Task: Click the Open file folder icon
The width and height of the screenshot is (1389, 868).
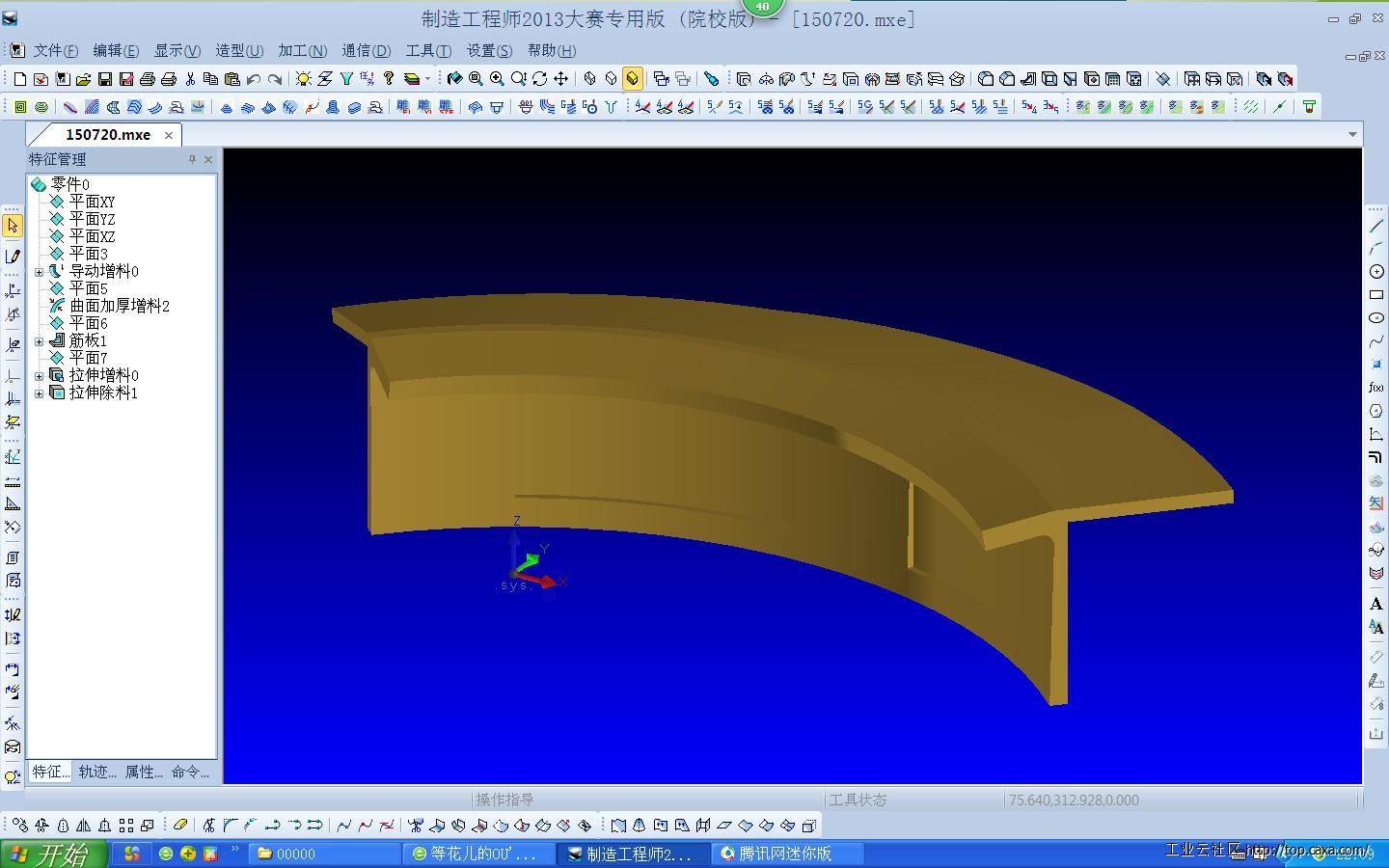Action: [x=83, y=79]
